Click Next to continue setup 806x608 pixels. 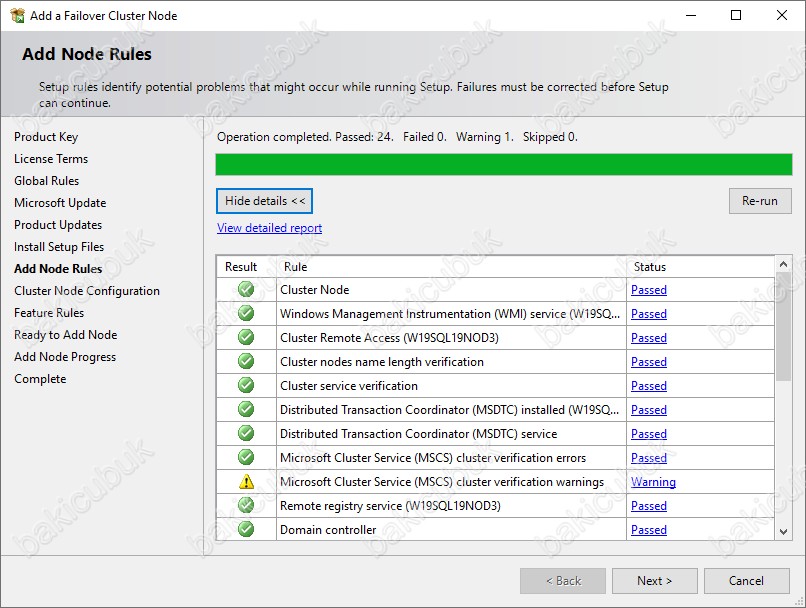coord(654,581)
